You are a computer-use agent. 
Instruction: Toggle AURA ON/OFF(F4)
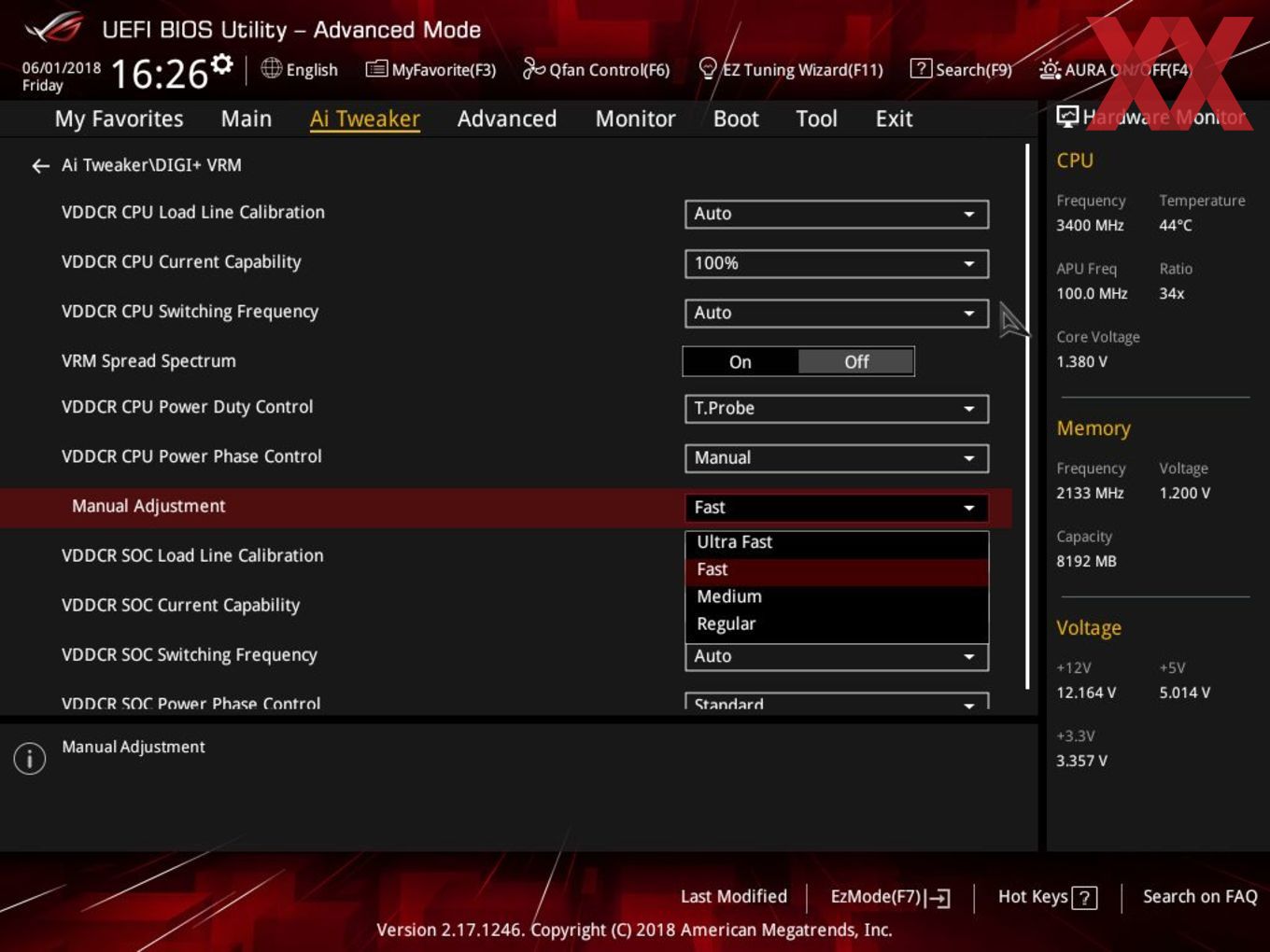[1115, 69]
